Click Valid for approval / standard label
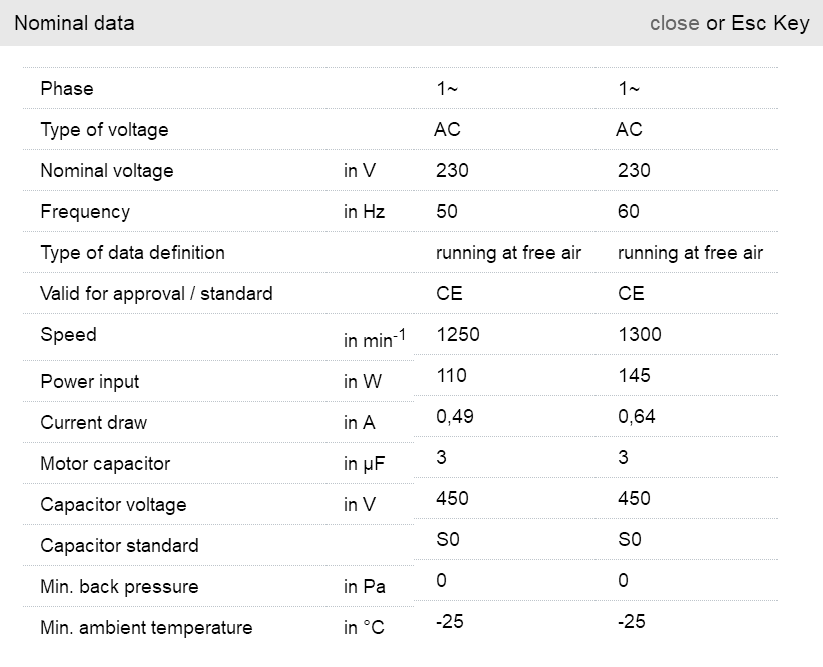Screen dimensions: 823x667 (x=156, y=294)
